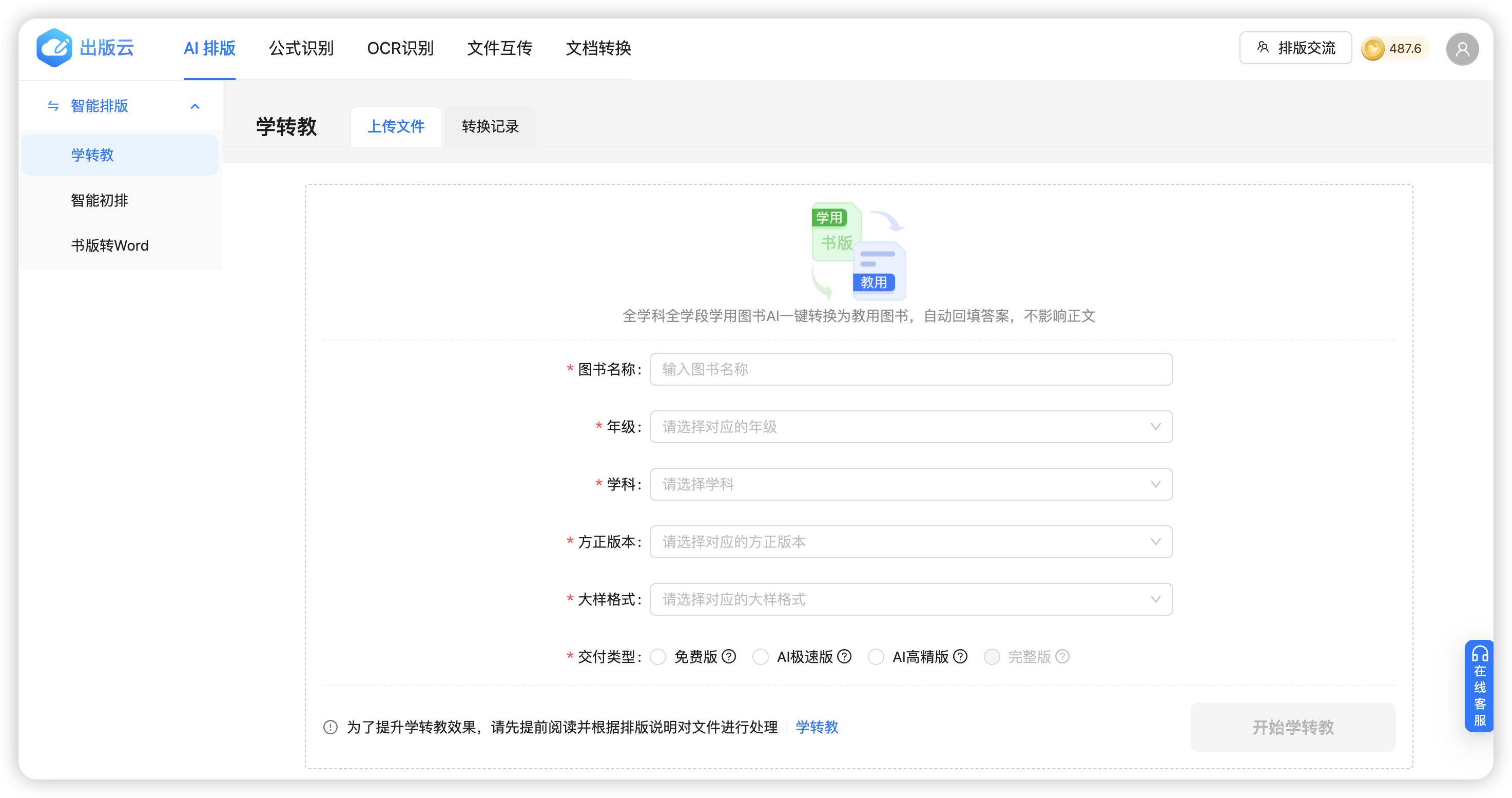Click the help icon next to 免费版
Viewport: 1512px width, 798px height.
728,656
